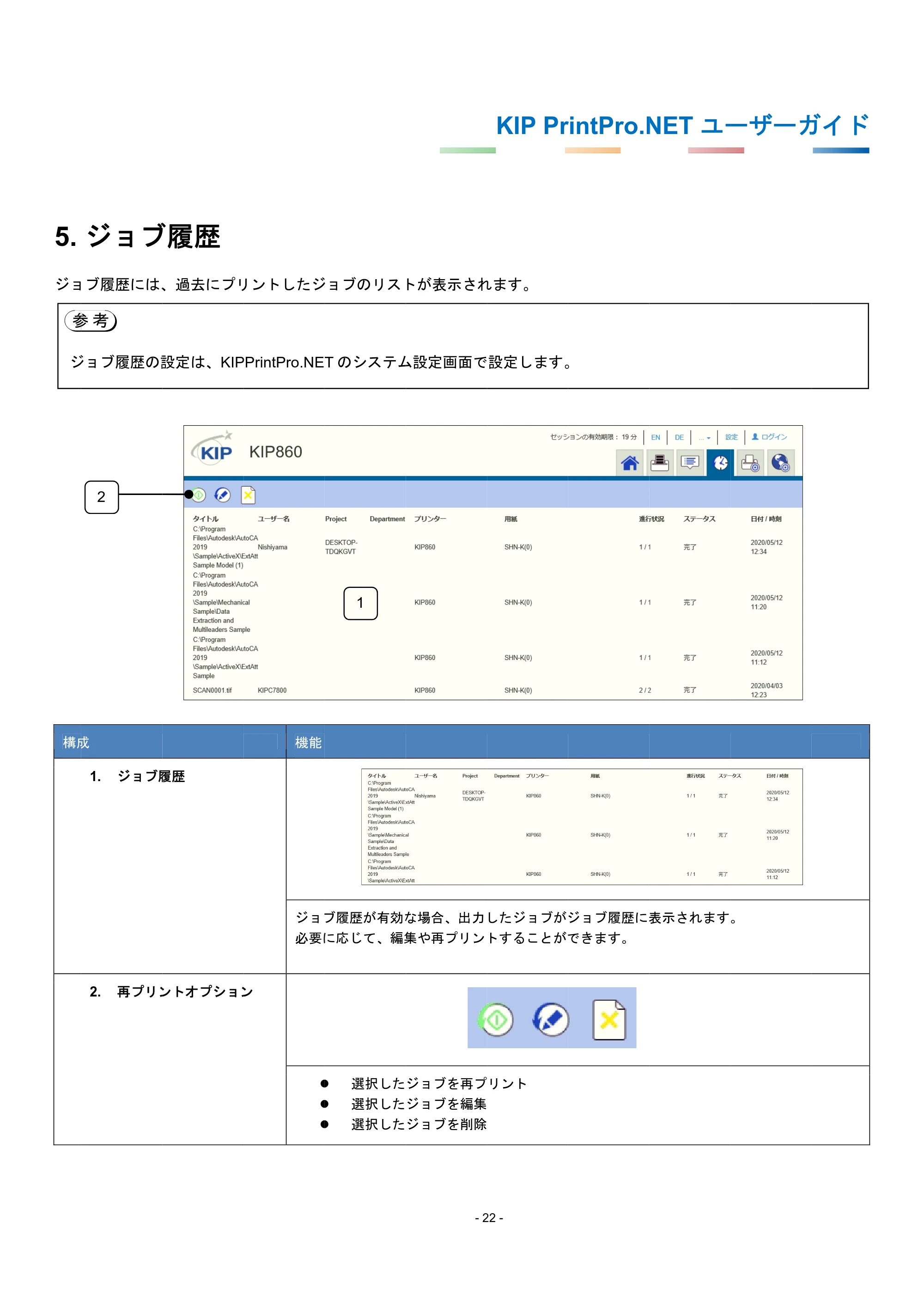Viewport: 924px width, 1308px height.
Task: Click the ステータス column header in main screenshot
Action: (x=699, y=519)
